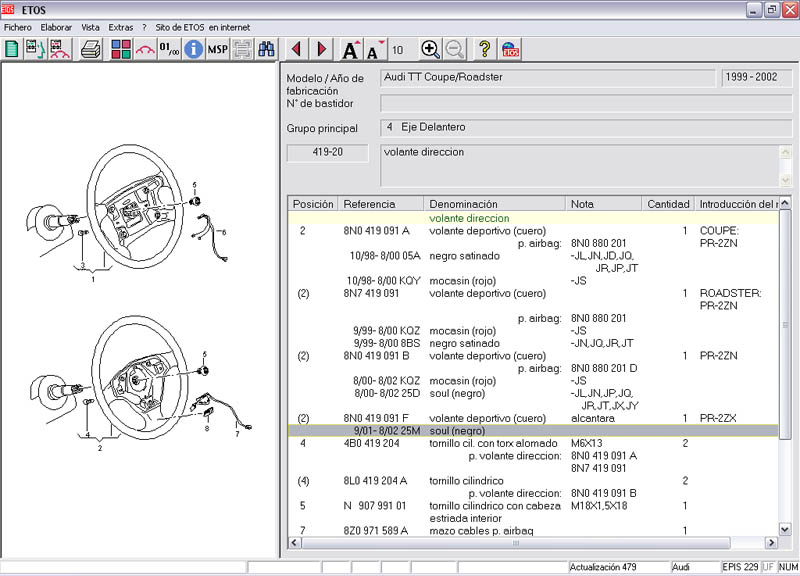The height and width of the screenshot is (576, 800).
Task: Click the ETOS logo in title bar
Action: (8, 9)
